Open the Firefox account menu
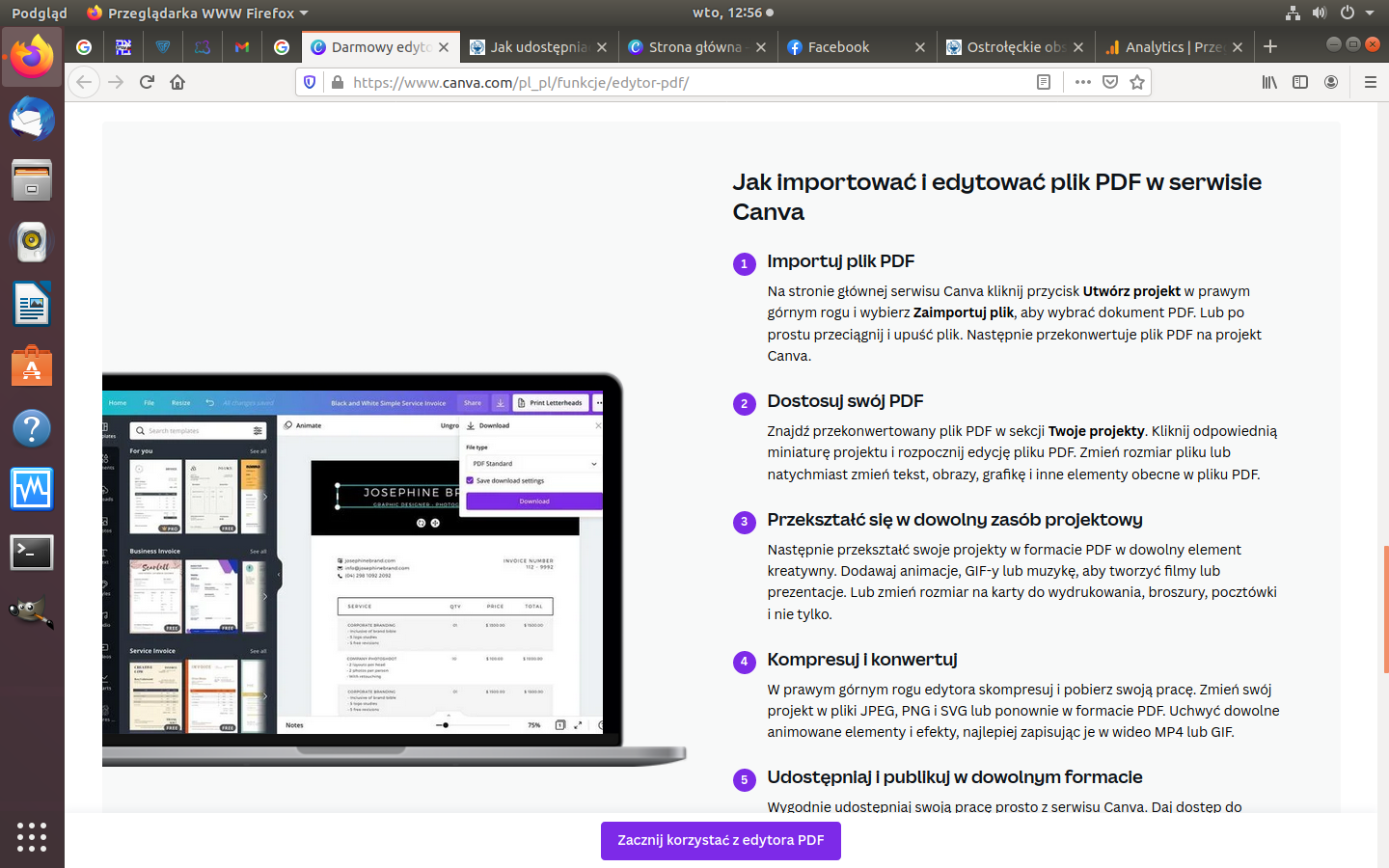 pos(1331,82)
